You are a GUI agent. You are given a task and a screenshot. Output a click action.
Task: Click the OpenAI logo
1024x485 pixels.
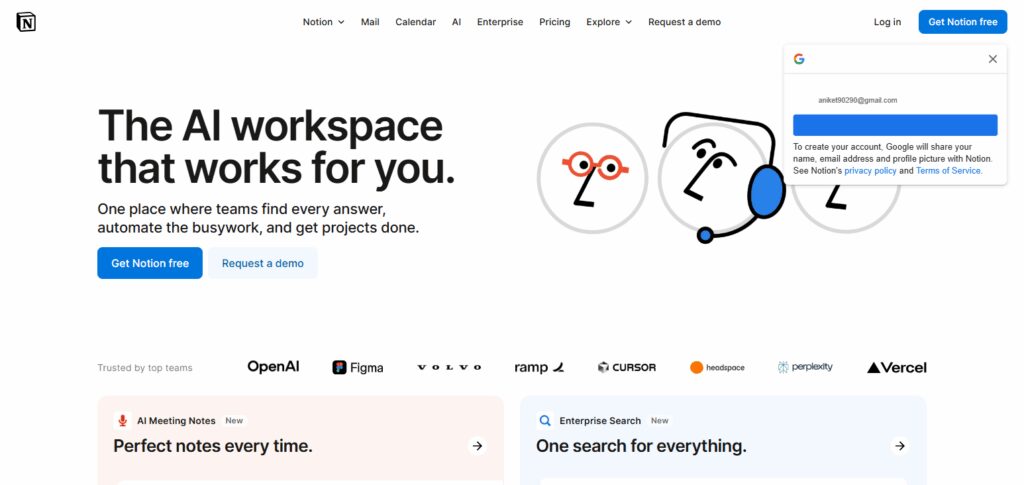pyautogui.click(x=273, y=367)
